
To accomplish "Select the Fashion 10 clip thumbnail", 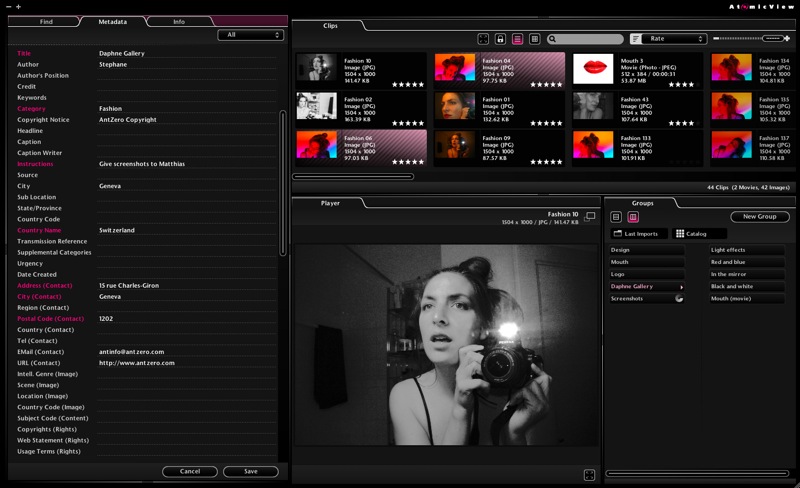I will [x=317, y=67].
